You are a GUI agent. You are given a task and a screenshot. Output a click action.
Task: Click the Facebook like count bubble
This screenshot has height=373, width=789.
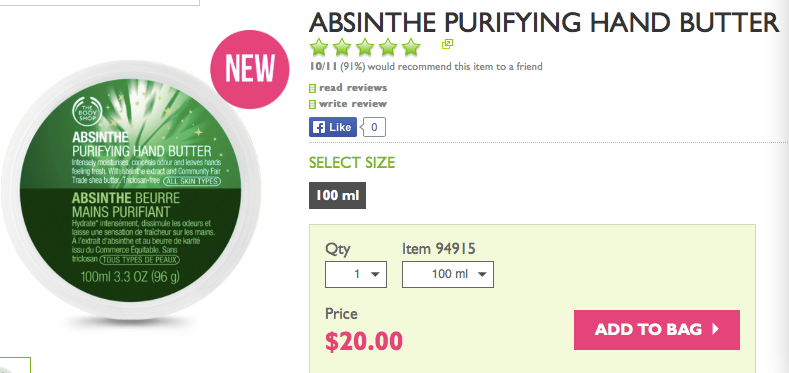coord(374,127)
